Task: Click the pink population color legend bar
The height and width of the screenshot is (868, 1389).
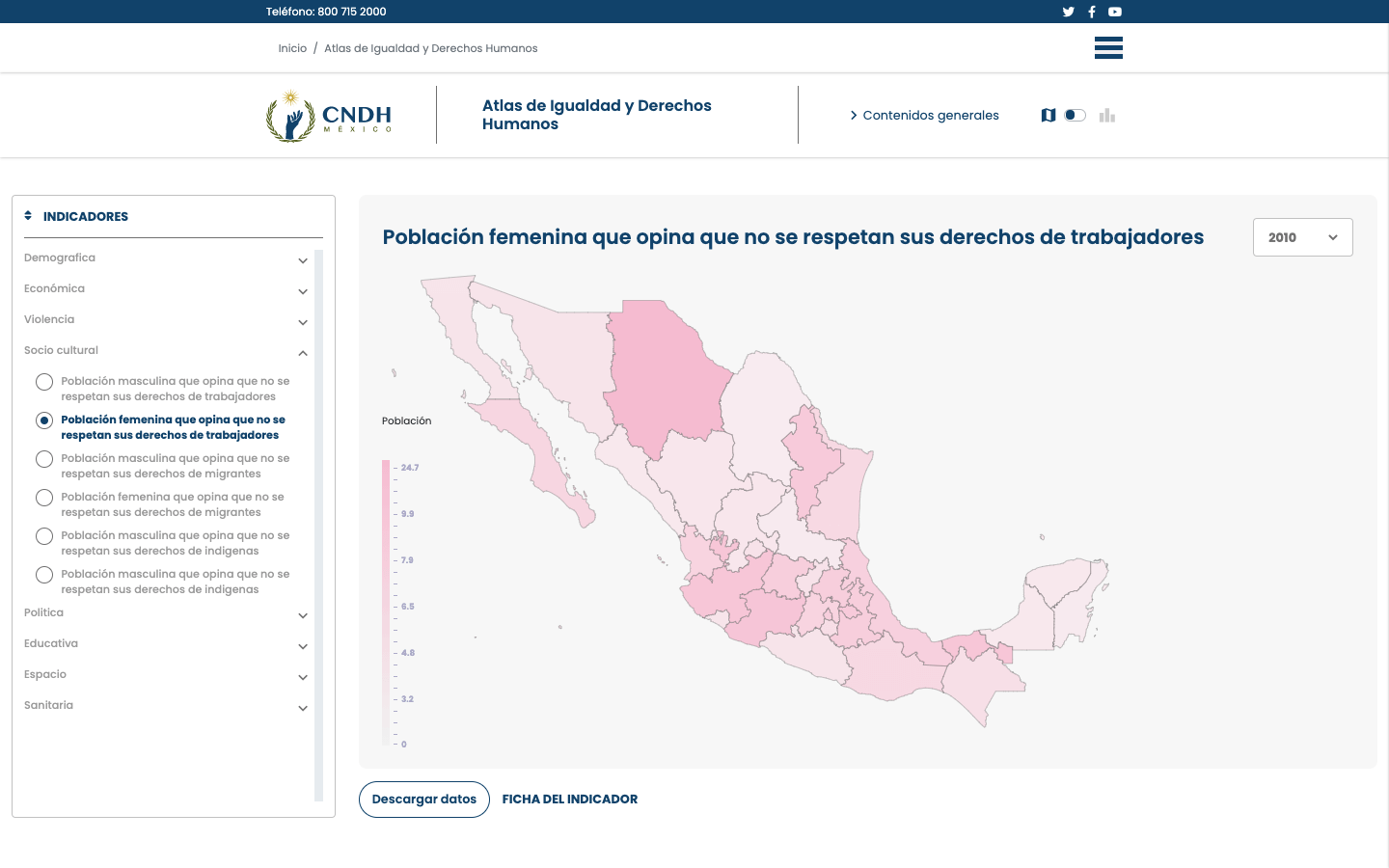Action: point(386,603)
